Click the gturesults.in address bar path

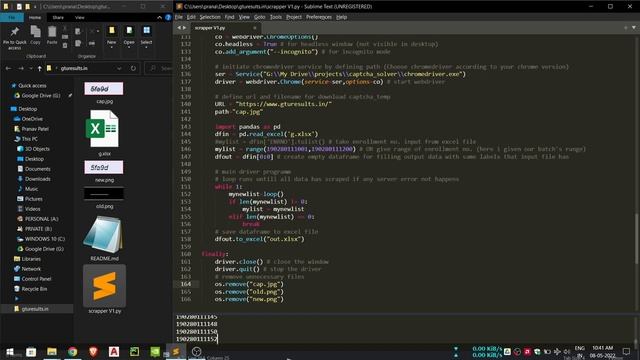(x=74, y=68)
